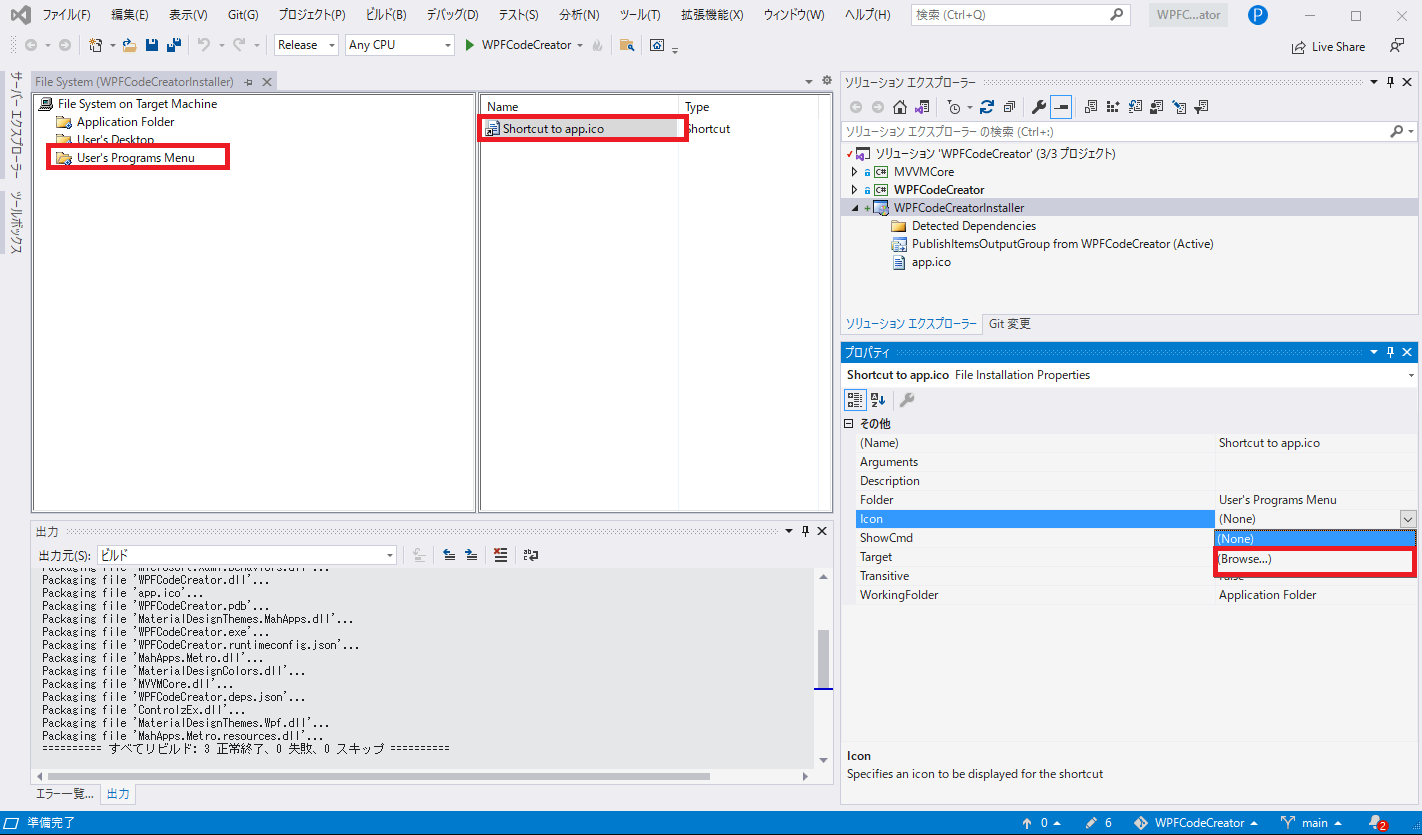The height and width of the screenshot is (835, 1422).
Task: Click Alphabetical sort icon in Properties panel
Action: click(879, 400)
